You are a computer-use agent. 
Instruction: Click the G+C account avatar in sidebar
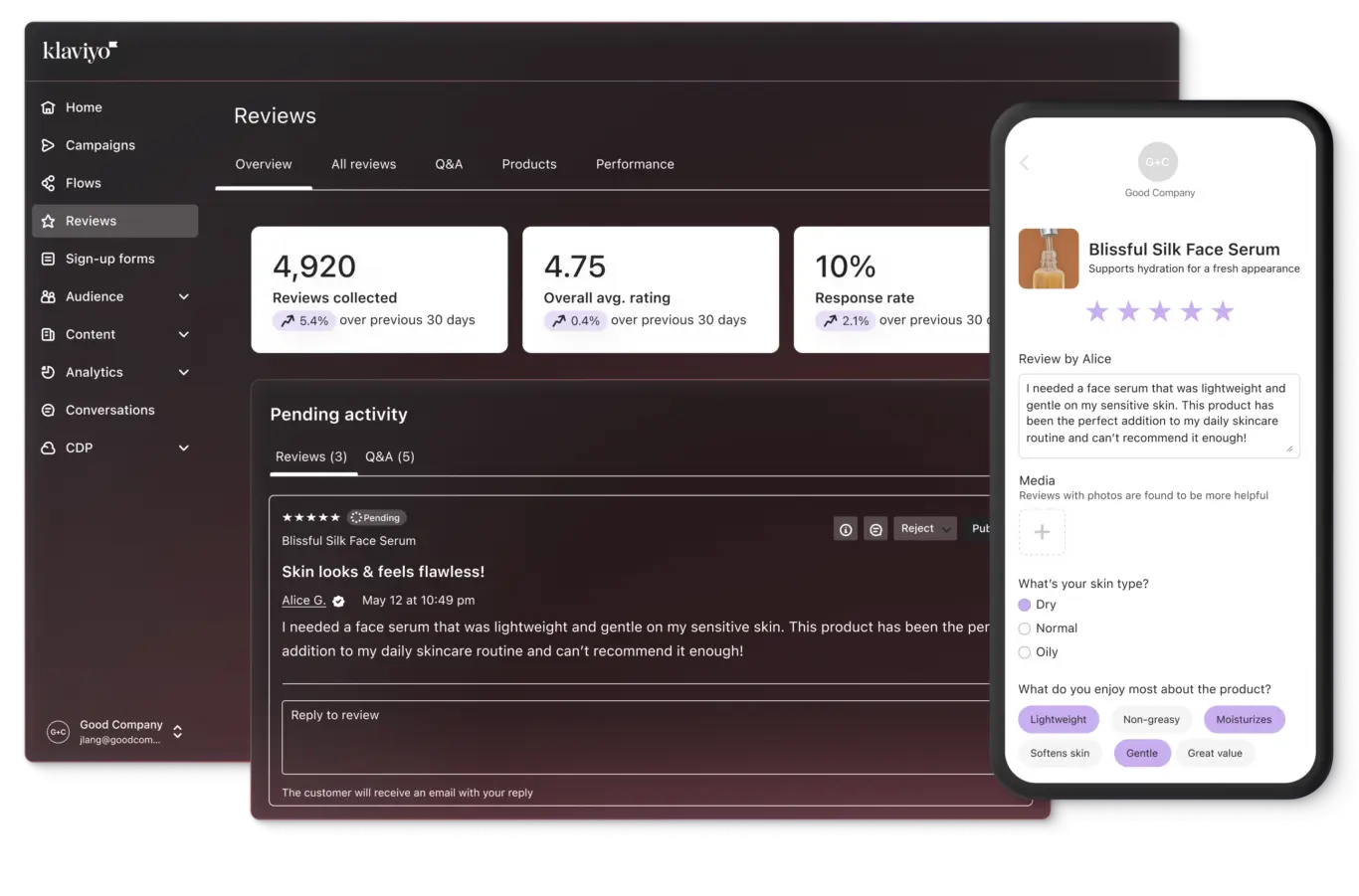tap(58, 732)
